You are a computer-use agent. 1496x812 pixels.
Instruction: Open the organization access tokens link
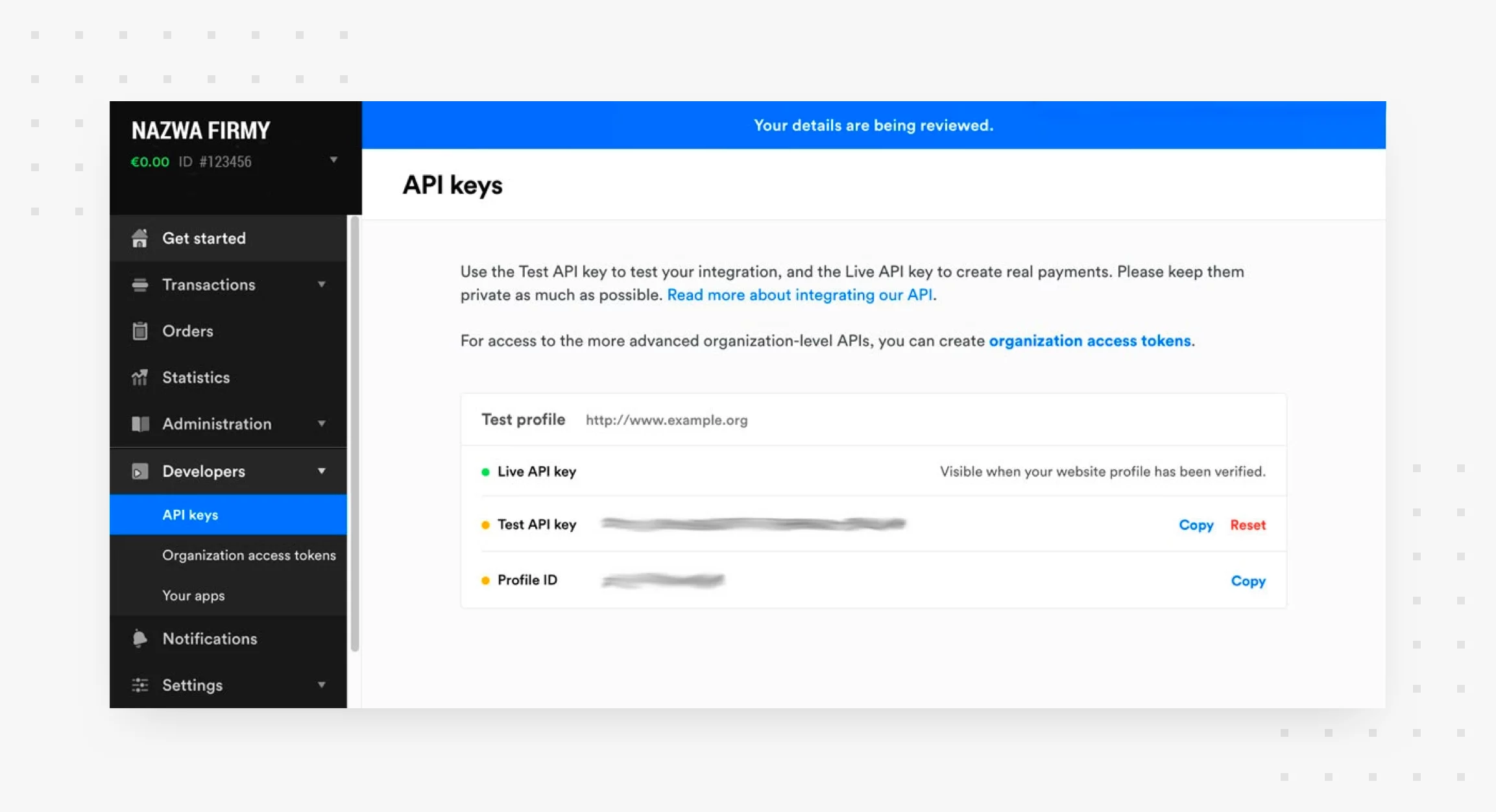pos(1090,341)
